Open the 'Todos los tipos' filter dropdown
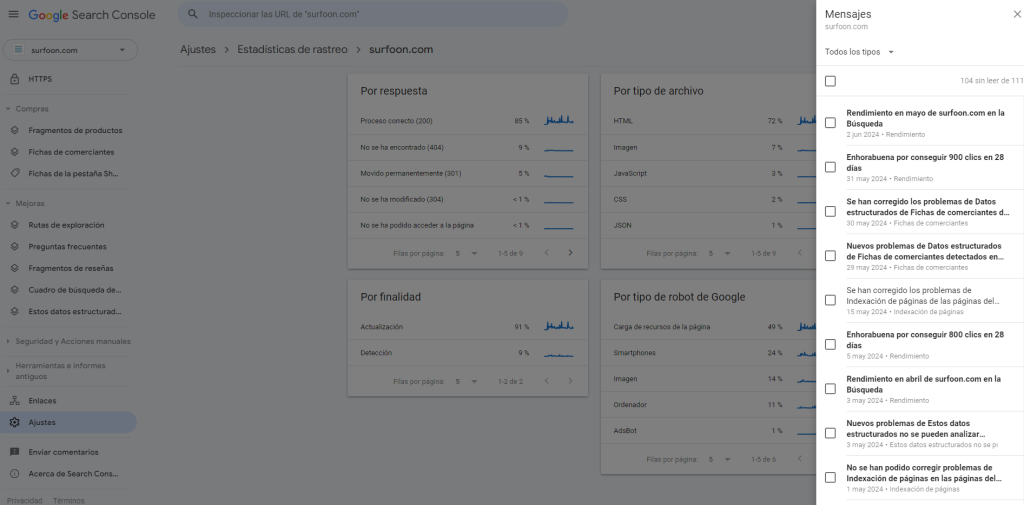This screenshot has height=505, width=1024. (859, 52)
